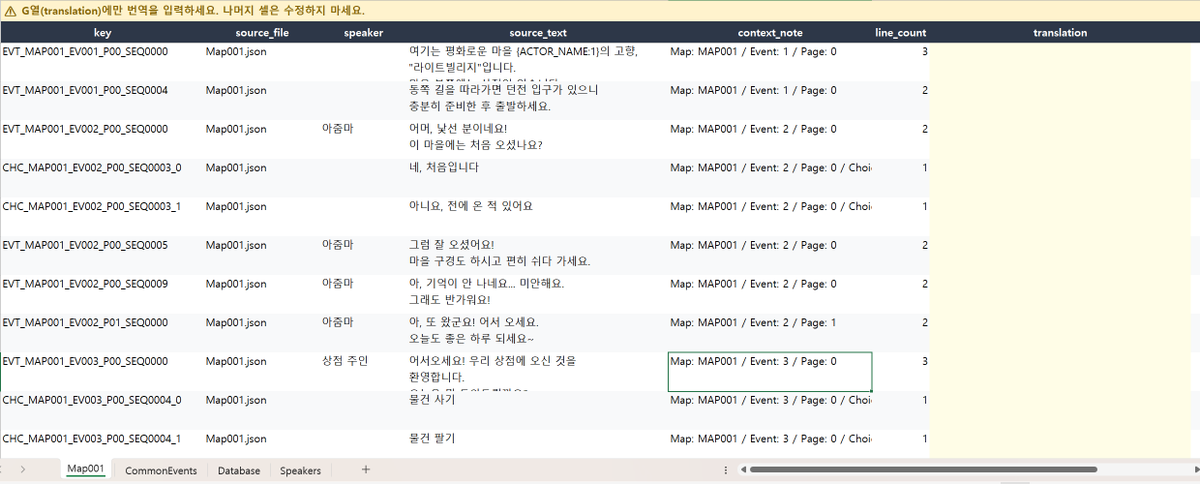Switch to the Map001 sheet tab
This screenshot has height=484, width=1200.
(x=86, y=470)
